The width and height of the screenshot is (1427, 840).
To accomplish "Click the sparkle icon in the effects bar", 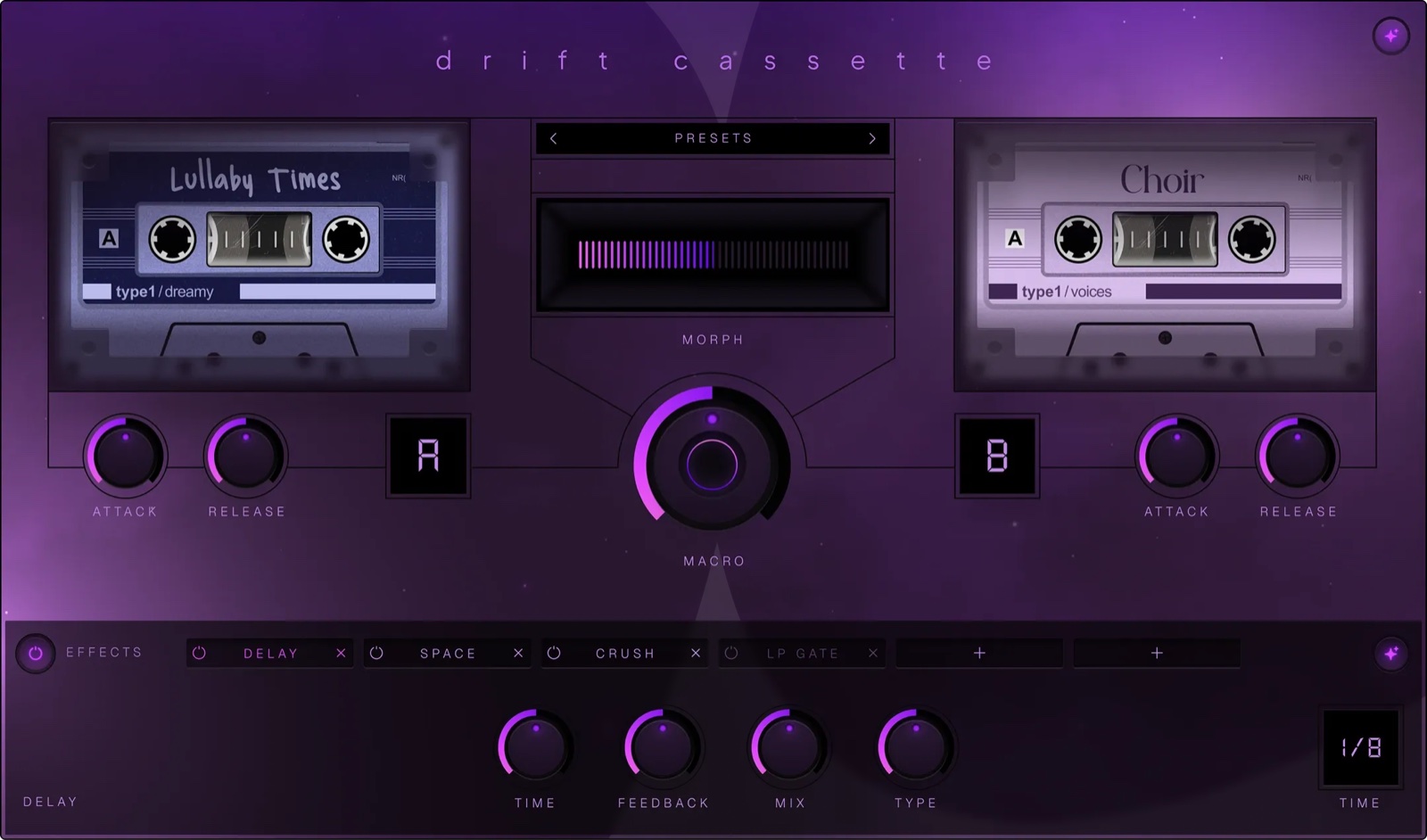I will click(1390, 654).
